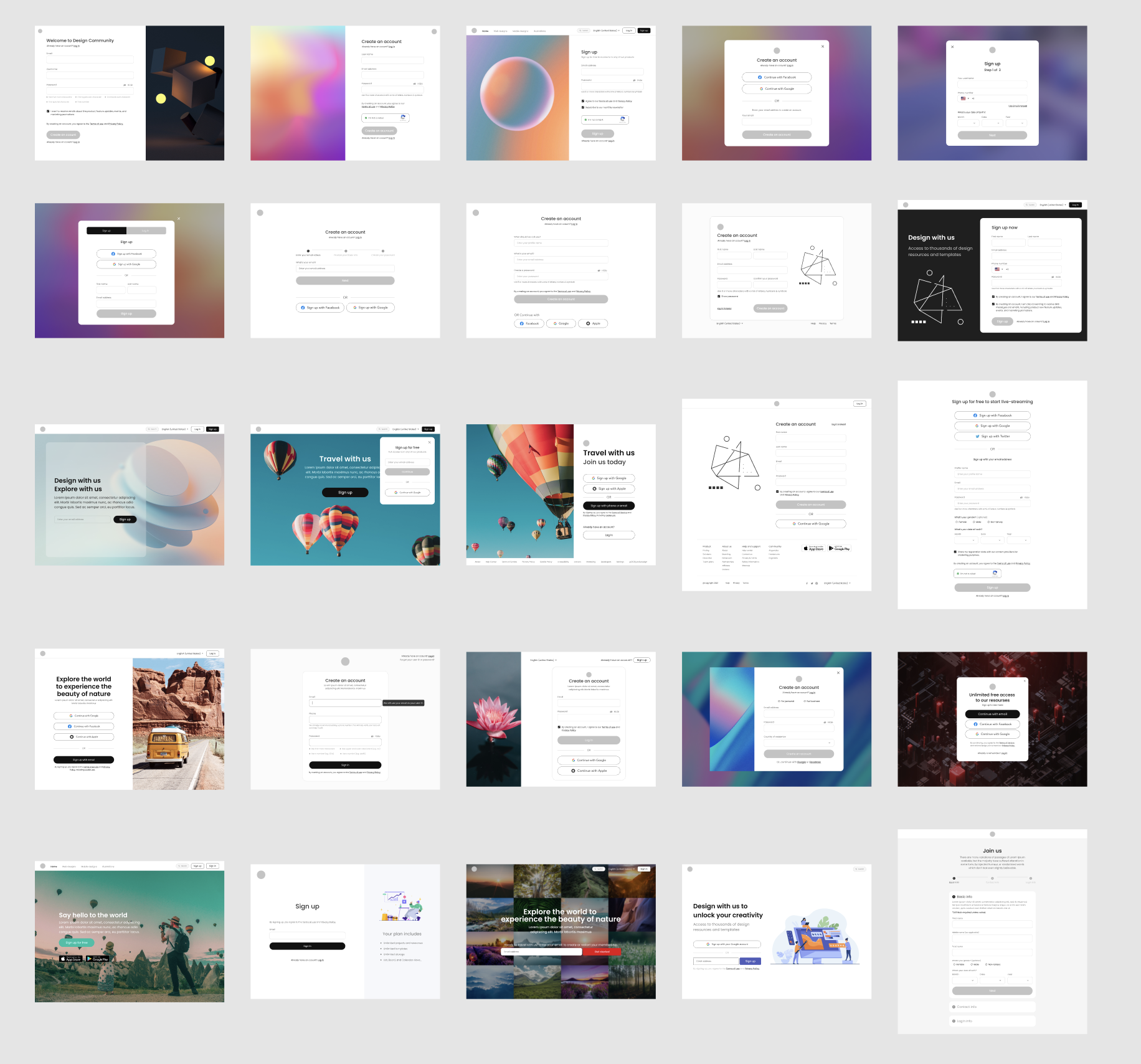The image size is (1141, 1064).
Task: Switch to the Login tab in the modal
Action: (x=147, y=230)
